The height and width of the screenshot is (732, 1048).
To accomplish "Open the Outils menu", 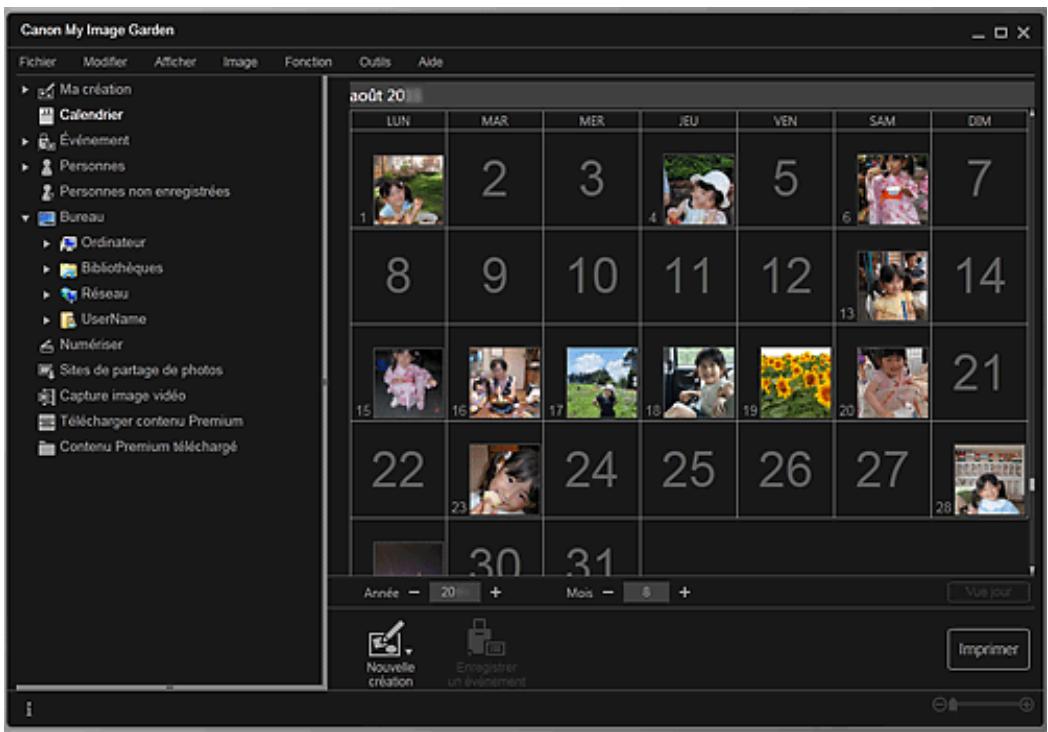I will (374, 62).
